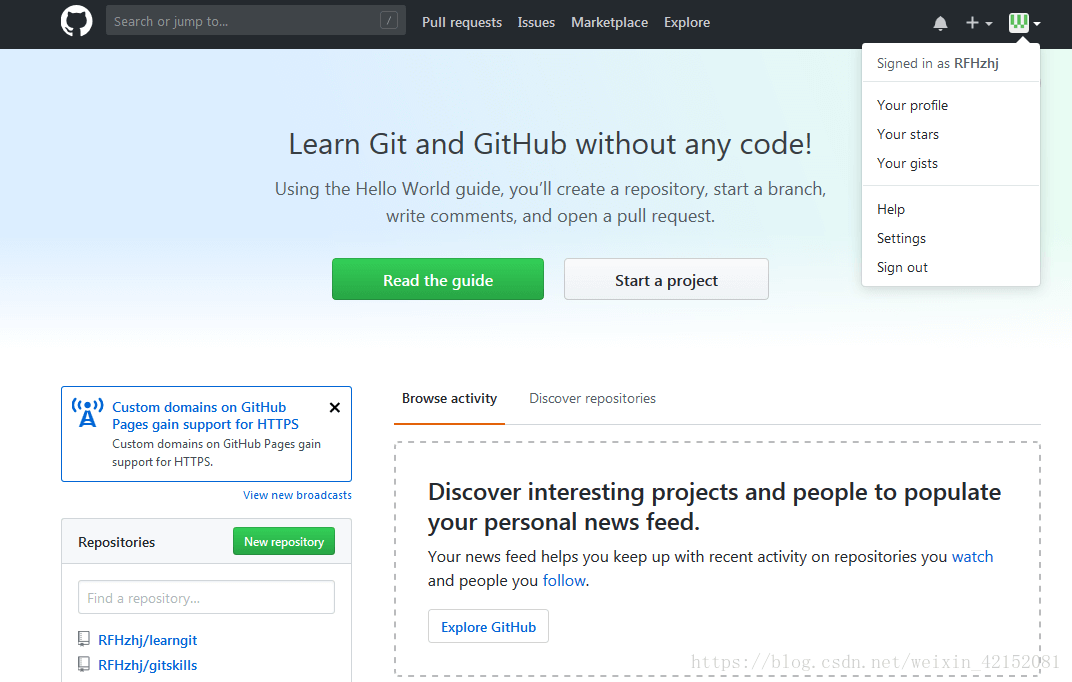Go to Marketplace

[x=609, y=23]
